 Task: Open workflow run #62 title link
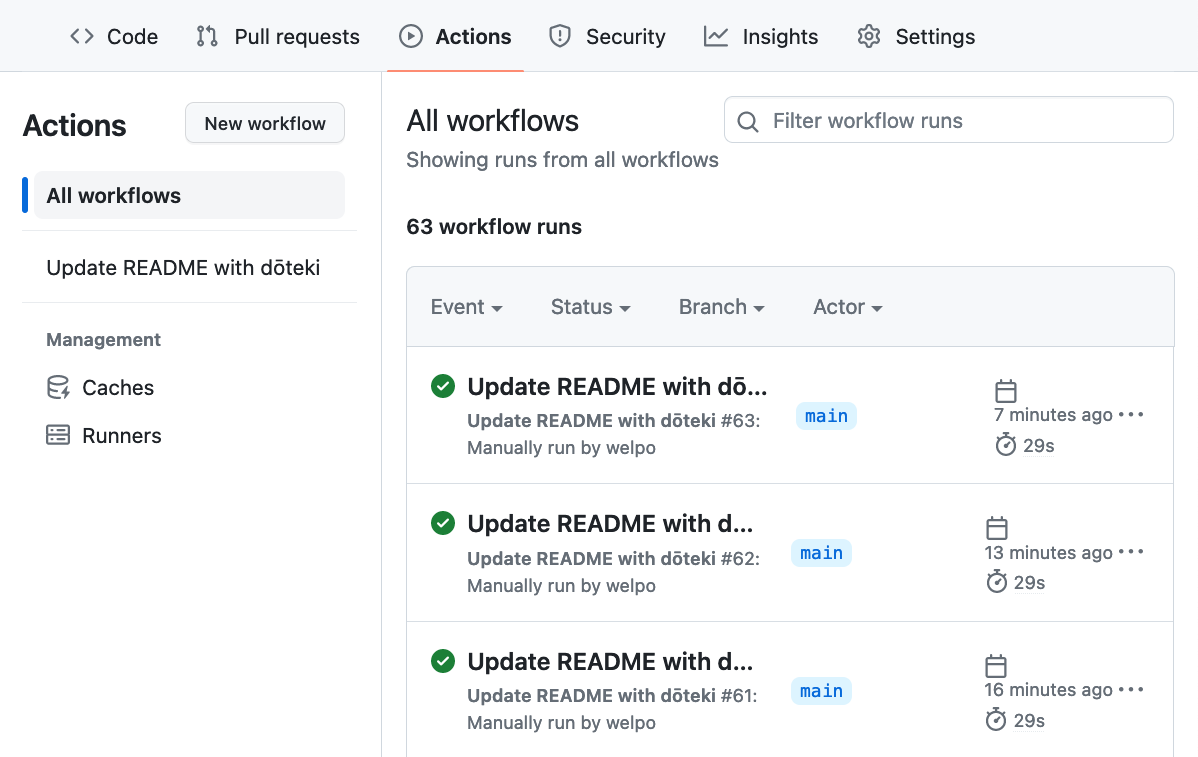tap(610, 524)
